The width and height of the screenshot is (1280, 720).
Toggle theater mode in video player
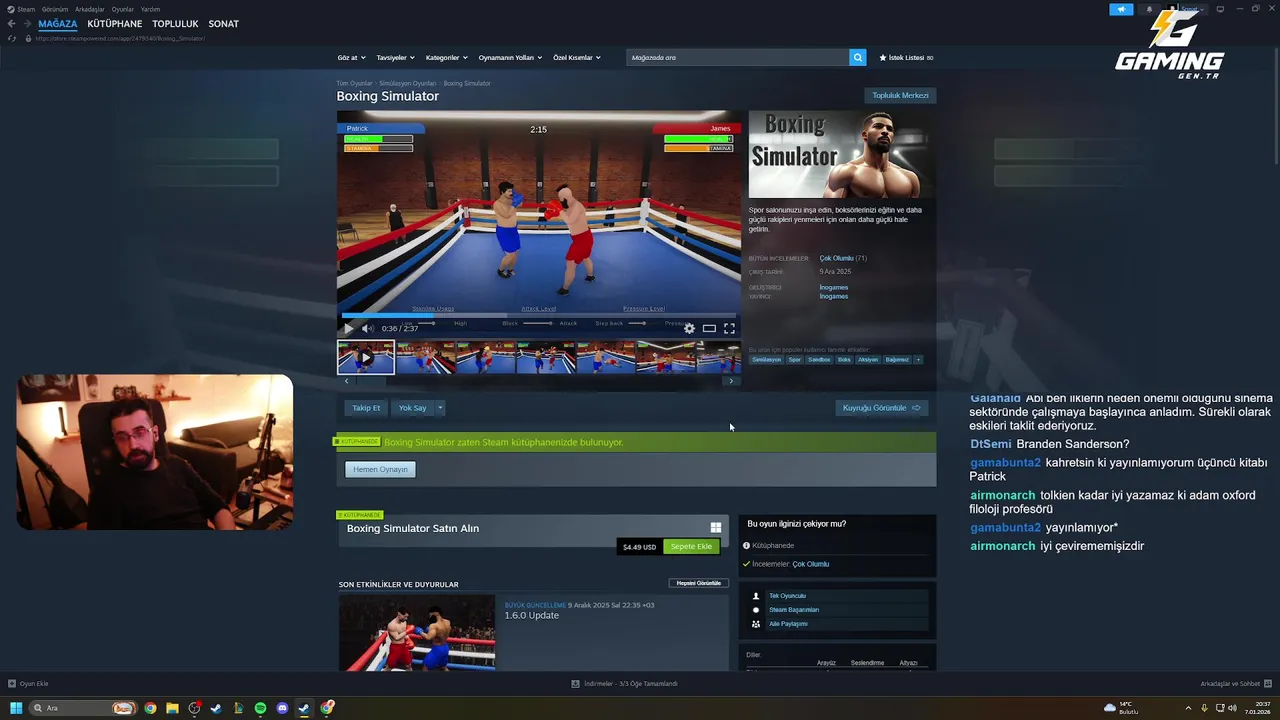pos(709,328)
